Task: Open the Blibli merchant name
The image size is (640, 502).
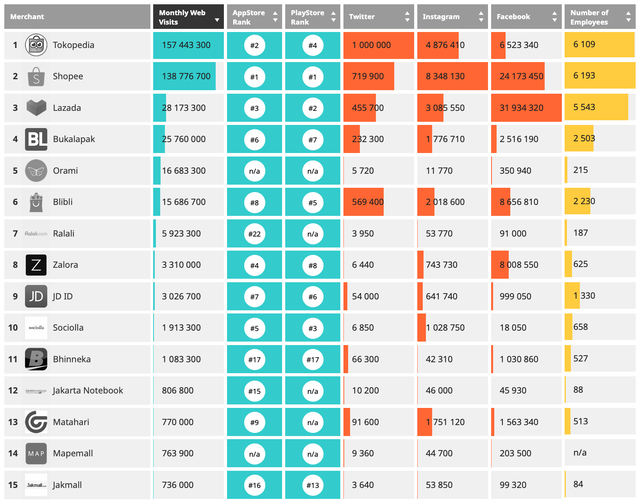Action: pos(63,202)
